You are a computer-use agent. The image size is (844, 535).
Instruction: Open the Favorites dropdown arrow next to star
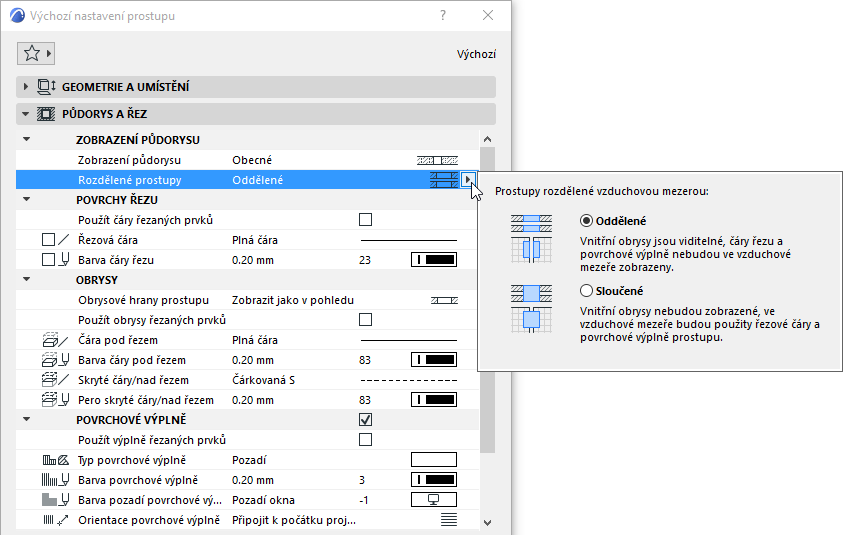pos(48,53)
